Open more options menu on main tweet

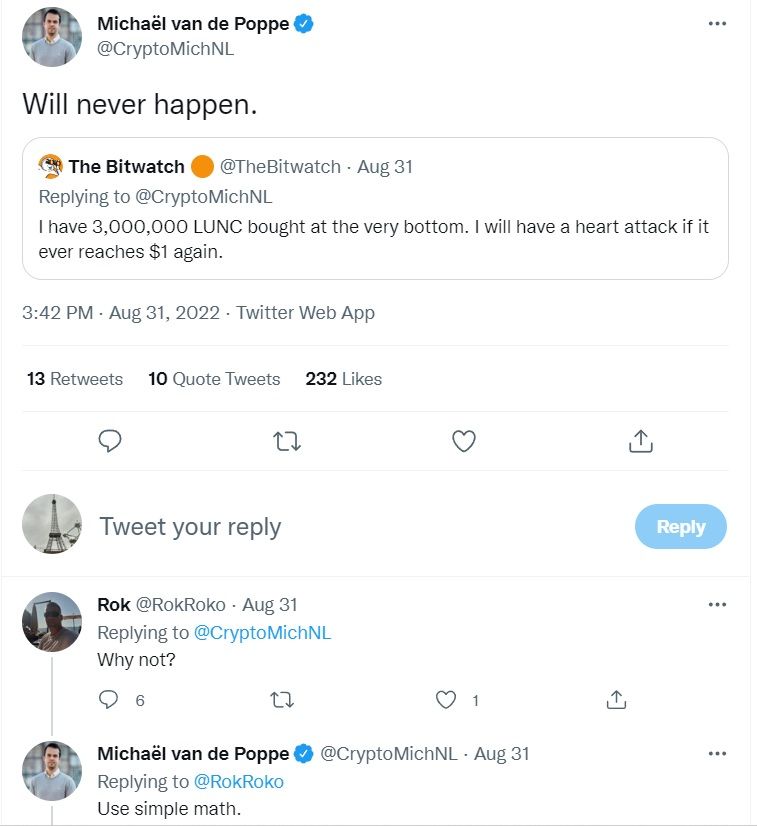[717, 24]
